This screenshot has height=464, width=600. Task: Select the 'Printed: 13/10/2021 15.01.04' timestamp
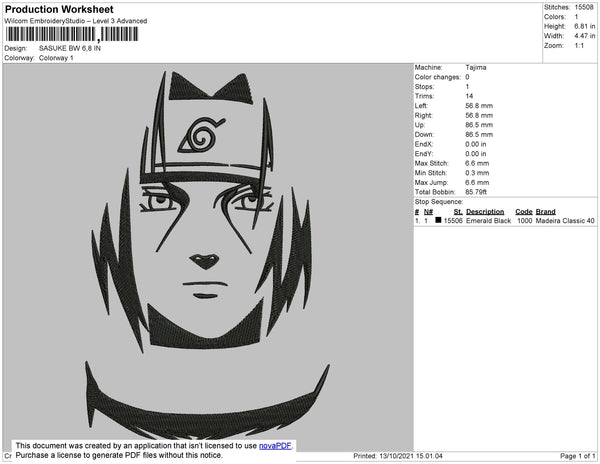click(x=398, y=456)
